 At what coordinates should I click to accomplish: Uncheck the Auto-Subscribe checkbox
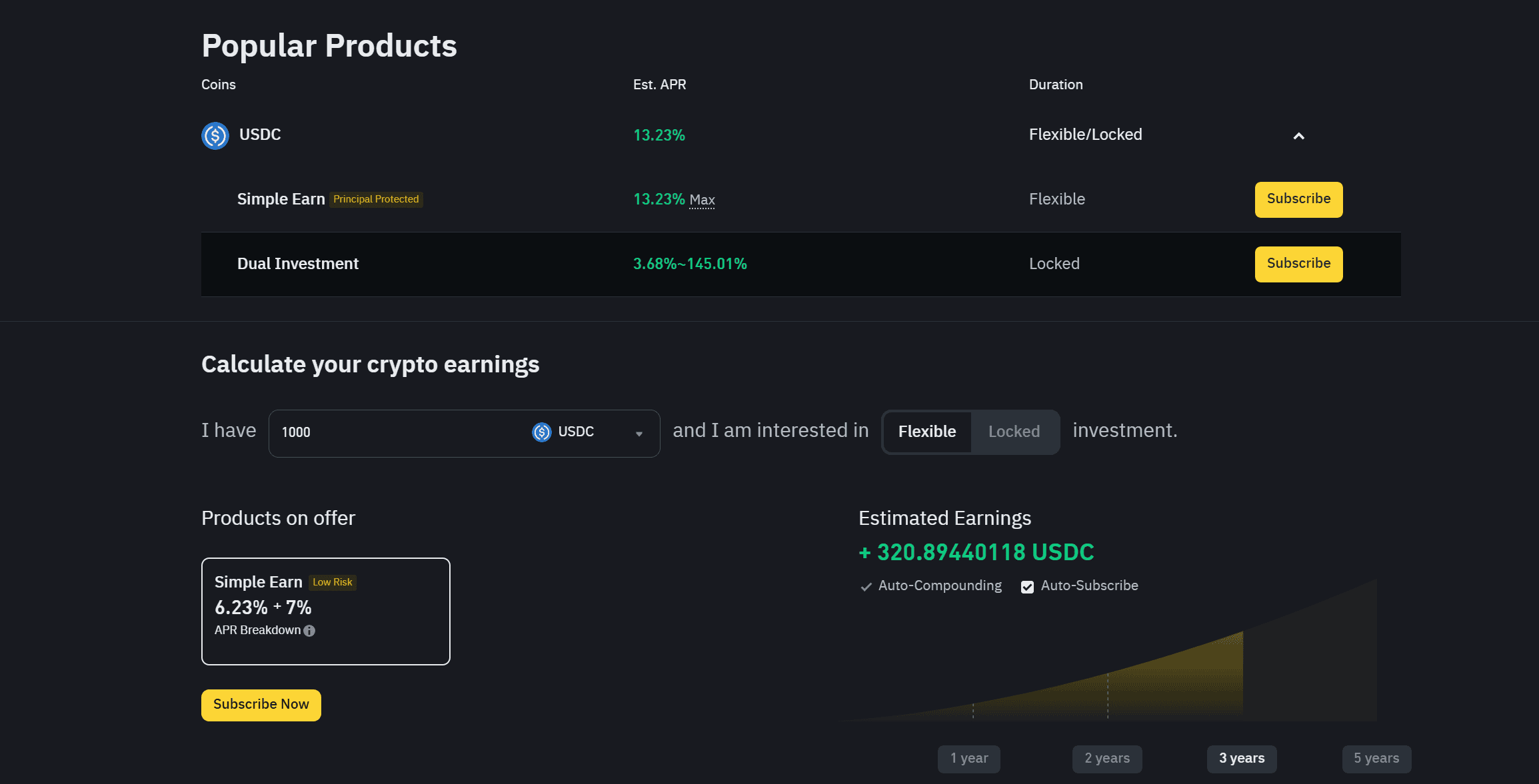click(1026, 586)
